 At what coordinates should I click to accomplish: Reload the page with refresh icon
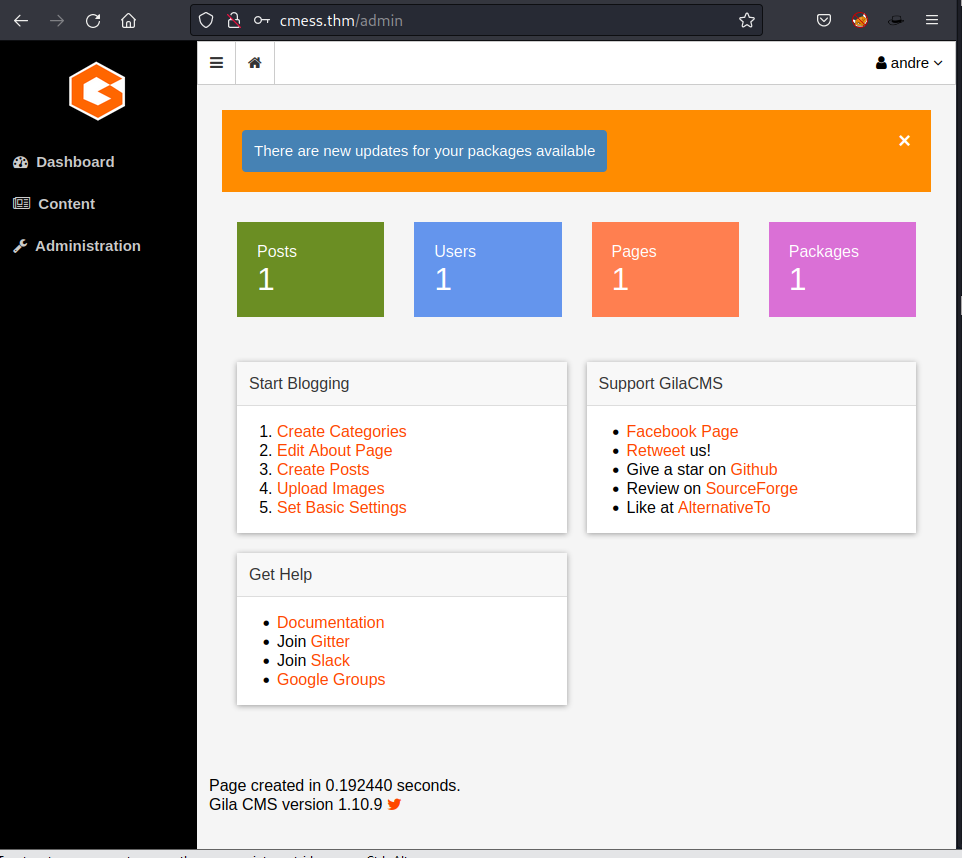(93, 20)
